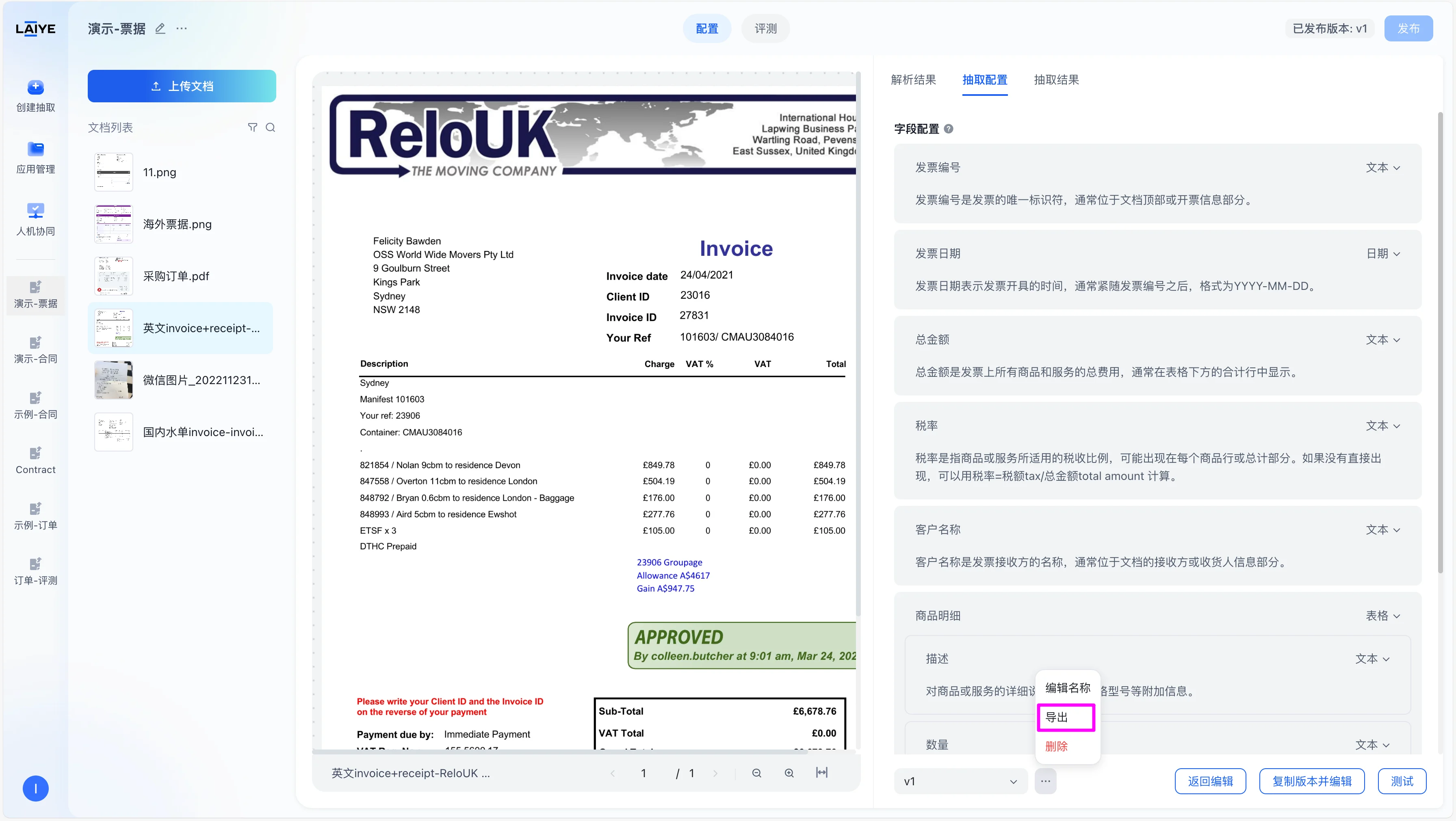Go to previous document page
Image resolution: width=1456 pixels, height=821 pixels.
coord(613,773)
